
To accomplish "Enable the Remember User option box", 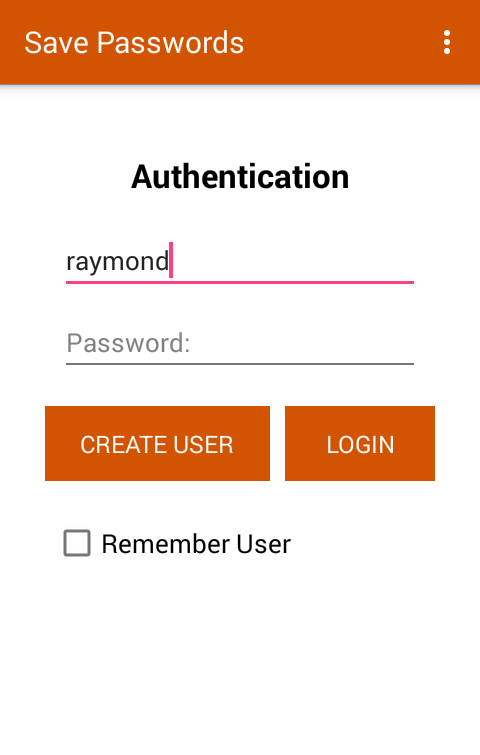I will (77, 543).
